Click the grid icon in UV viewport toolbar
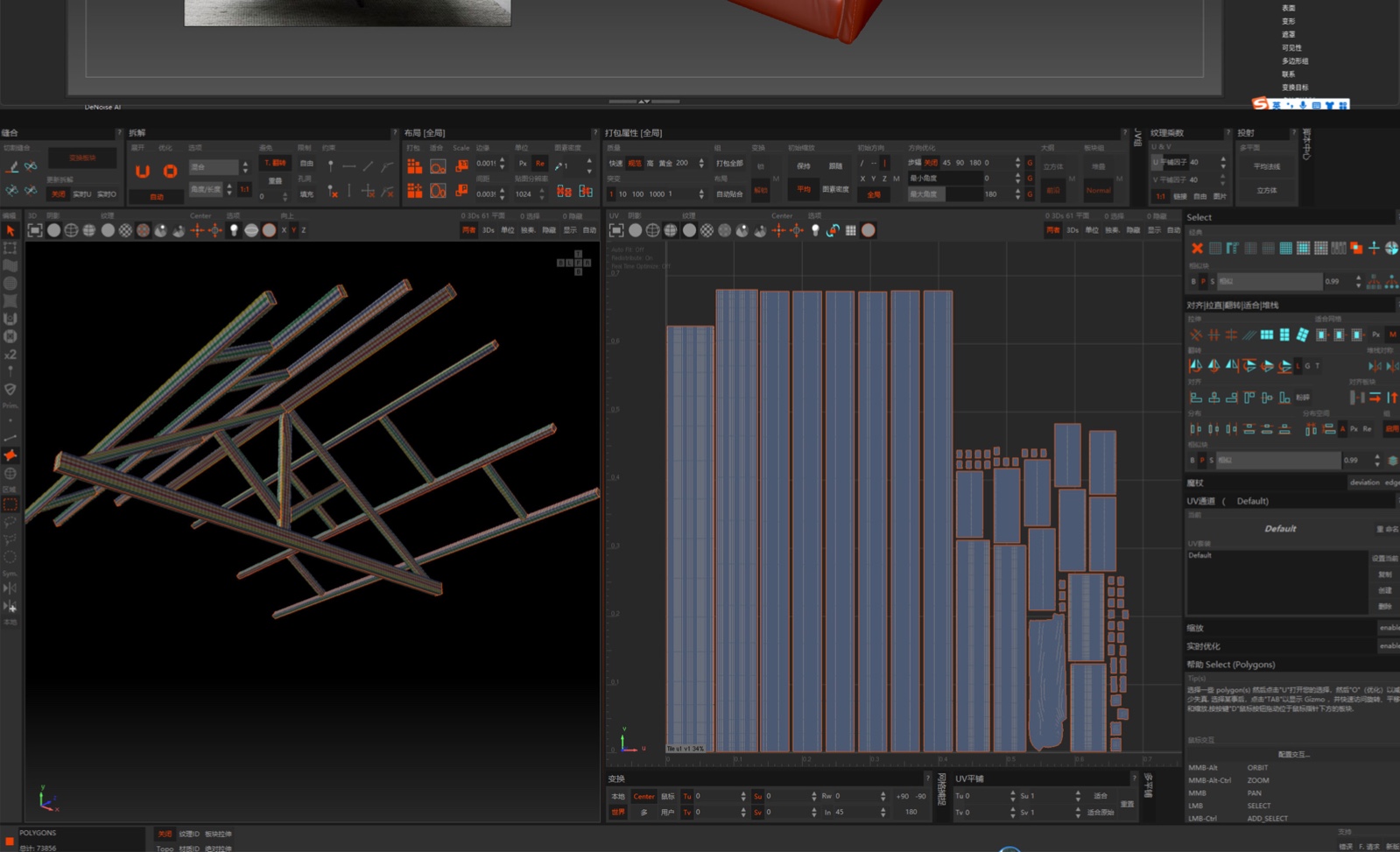1400x852 pixels. point(850,230)
